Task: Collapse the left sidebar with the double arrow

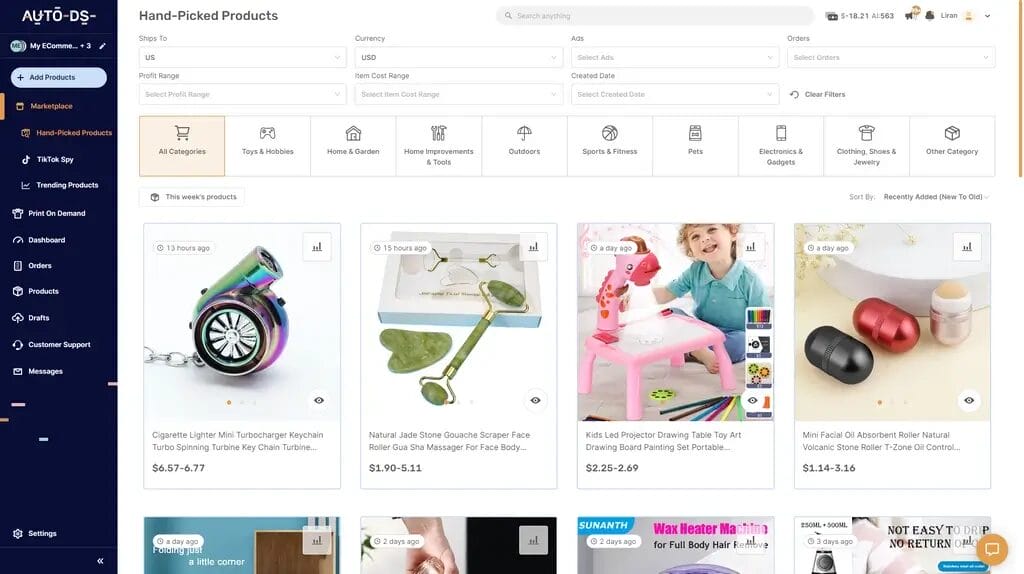Action: tap(100, 561)
